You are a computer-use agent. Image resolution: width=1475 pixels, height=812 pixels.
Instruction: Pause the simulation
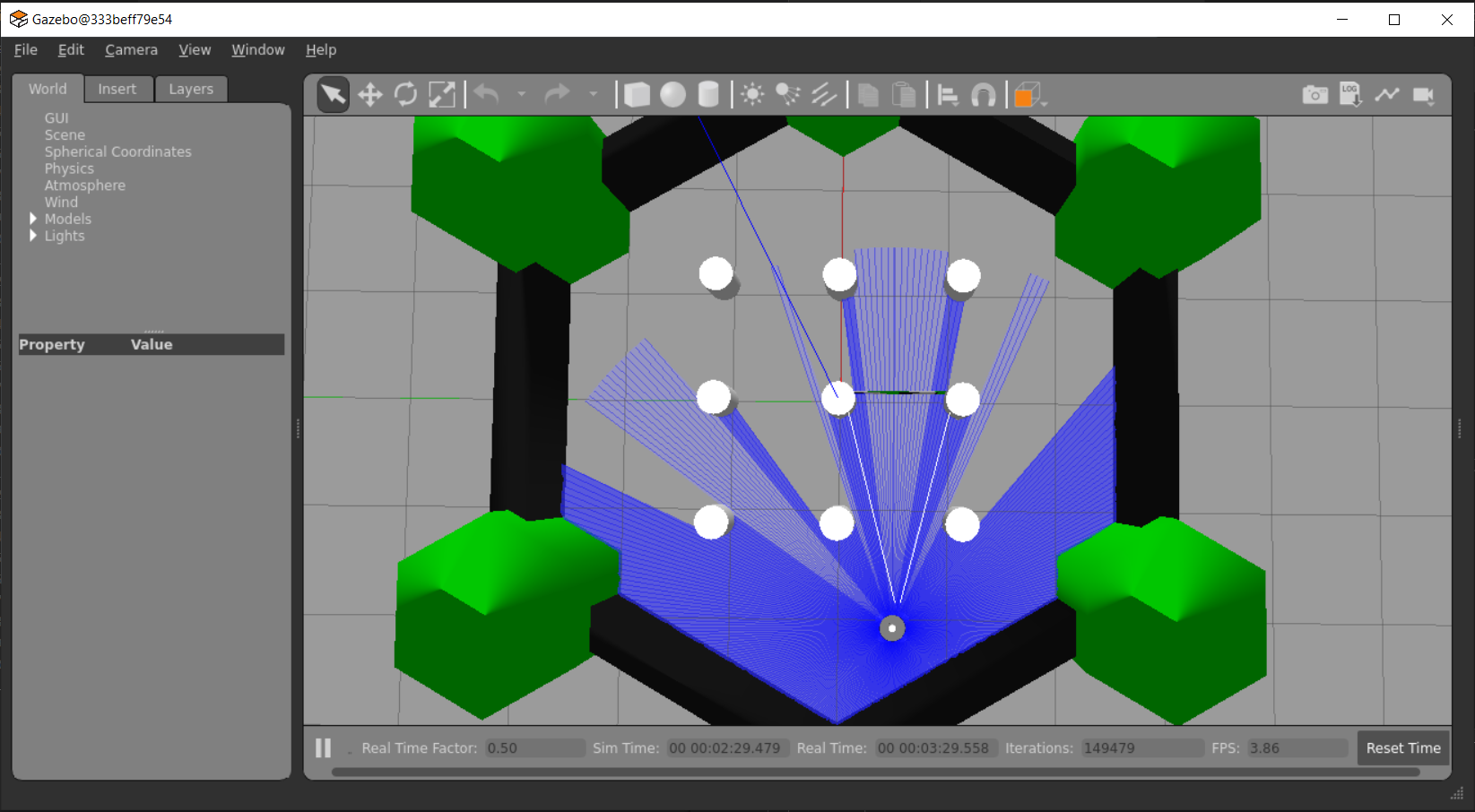click(x=324, y=747)
